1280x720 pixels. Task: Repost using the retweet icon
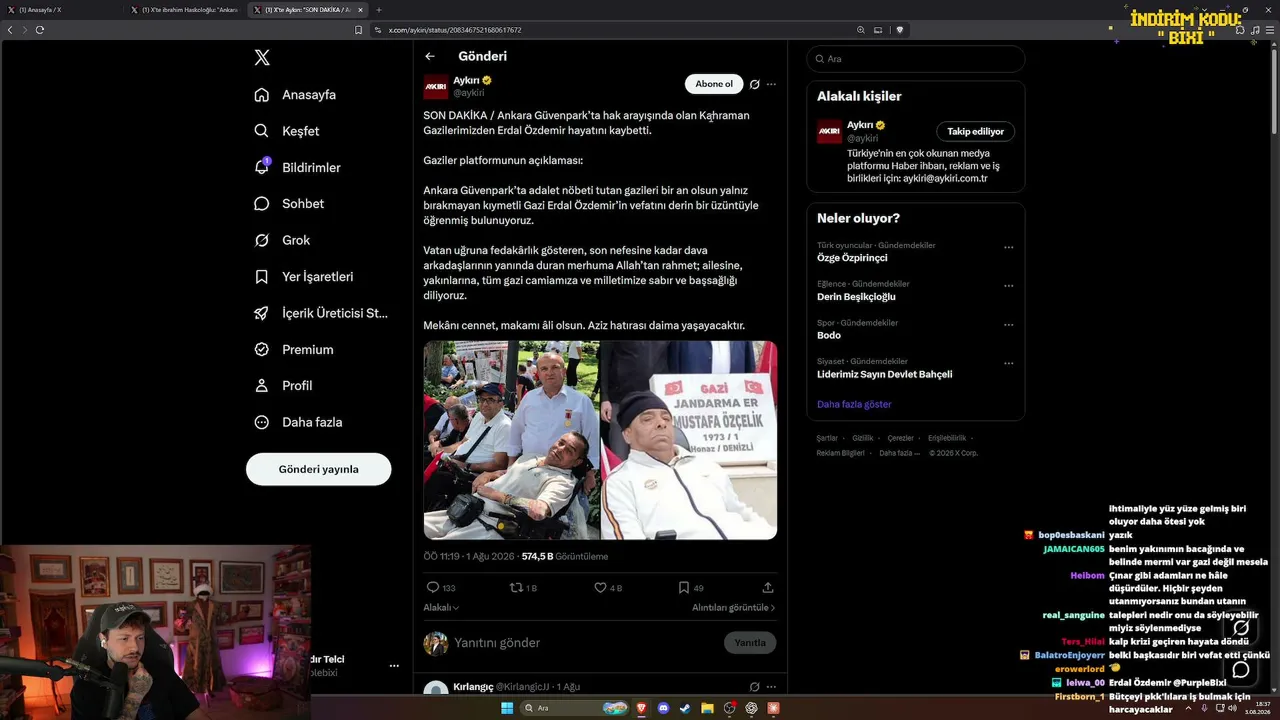click(x=516, y=588)
